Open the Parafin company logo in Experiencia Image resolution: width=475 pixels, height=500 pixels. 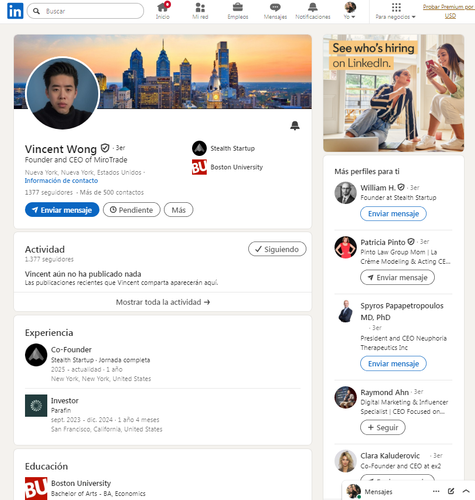(x=36, y=406)
